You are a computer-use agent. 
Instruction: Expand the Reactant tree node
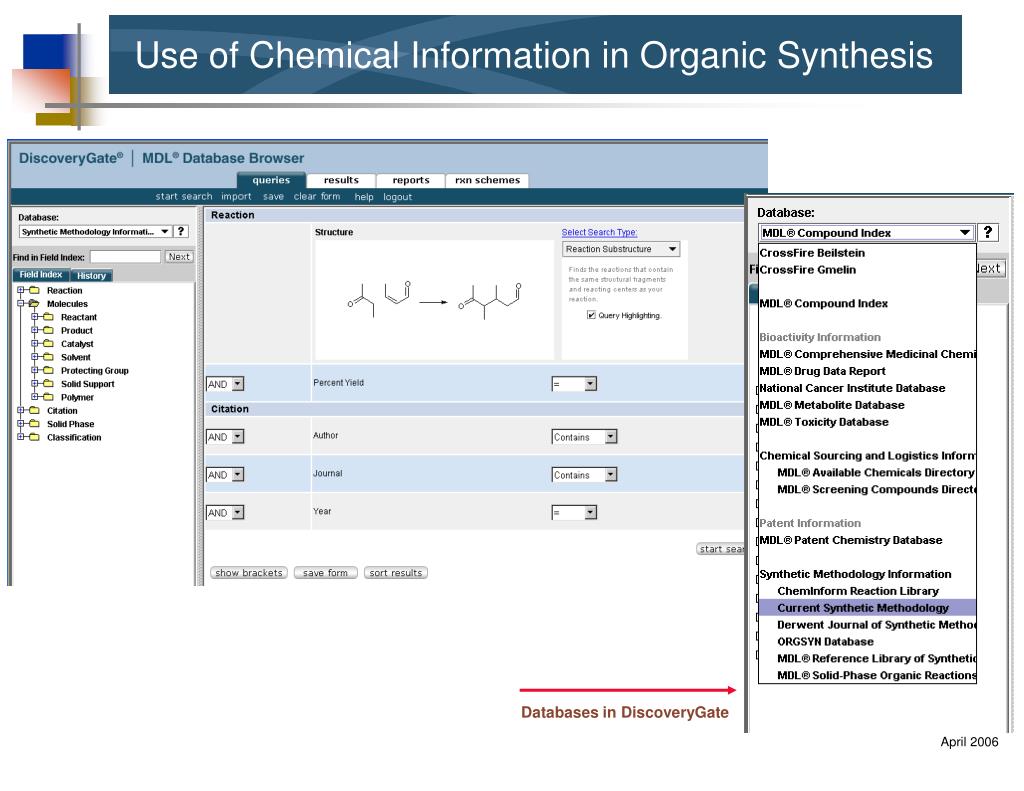35,317
